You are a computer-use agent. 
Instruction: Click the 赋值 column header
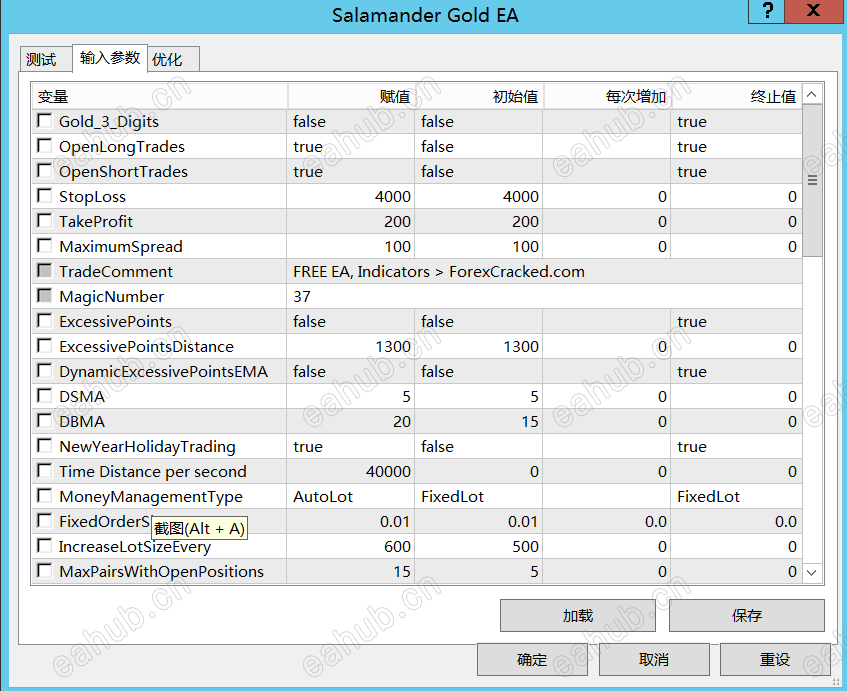click(351, 97)
